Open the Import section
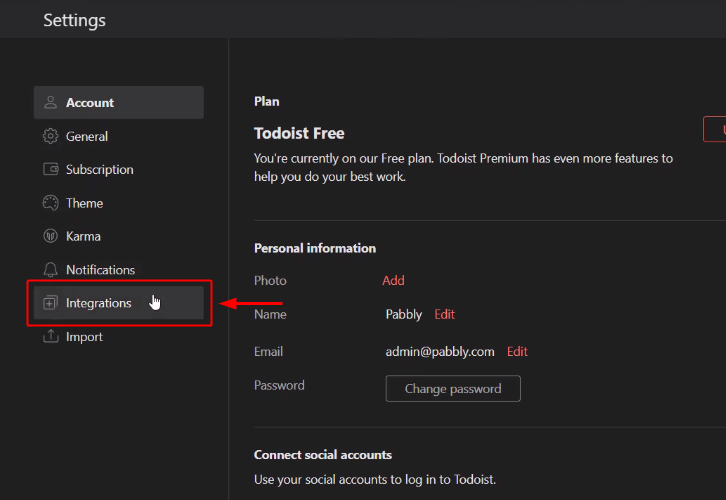This screenshot has width=726, height=500. (x=119, y=337)
